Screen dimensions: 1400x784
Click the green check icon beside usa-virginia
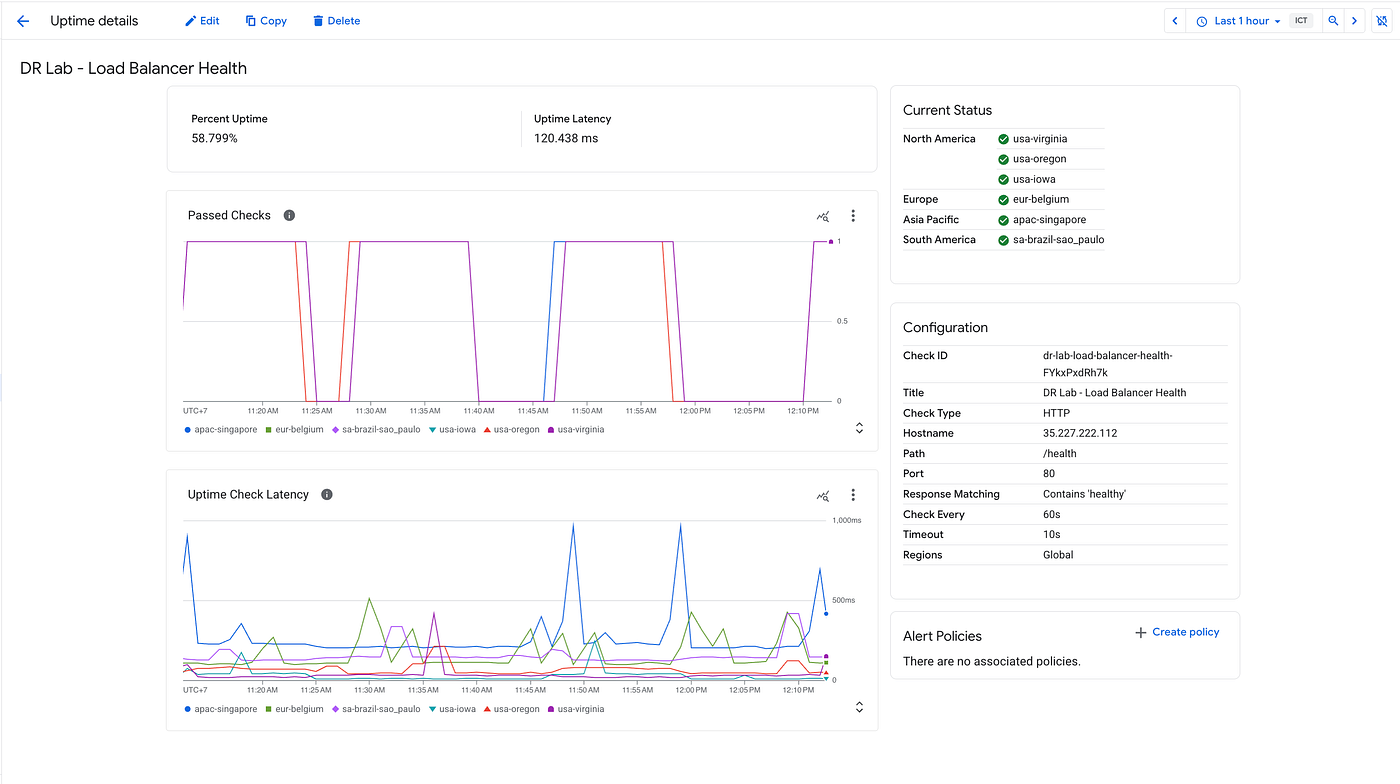[1003, 139]
